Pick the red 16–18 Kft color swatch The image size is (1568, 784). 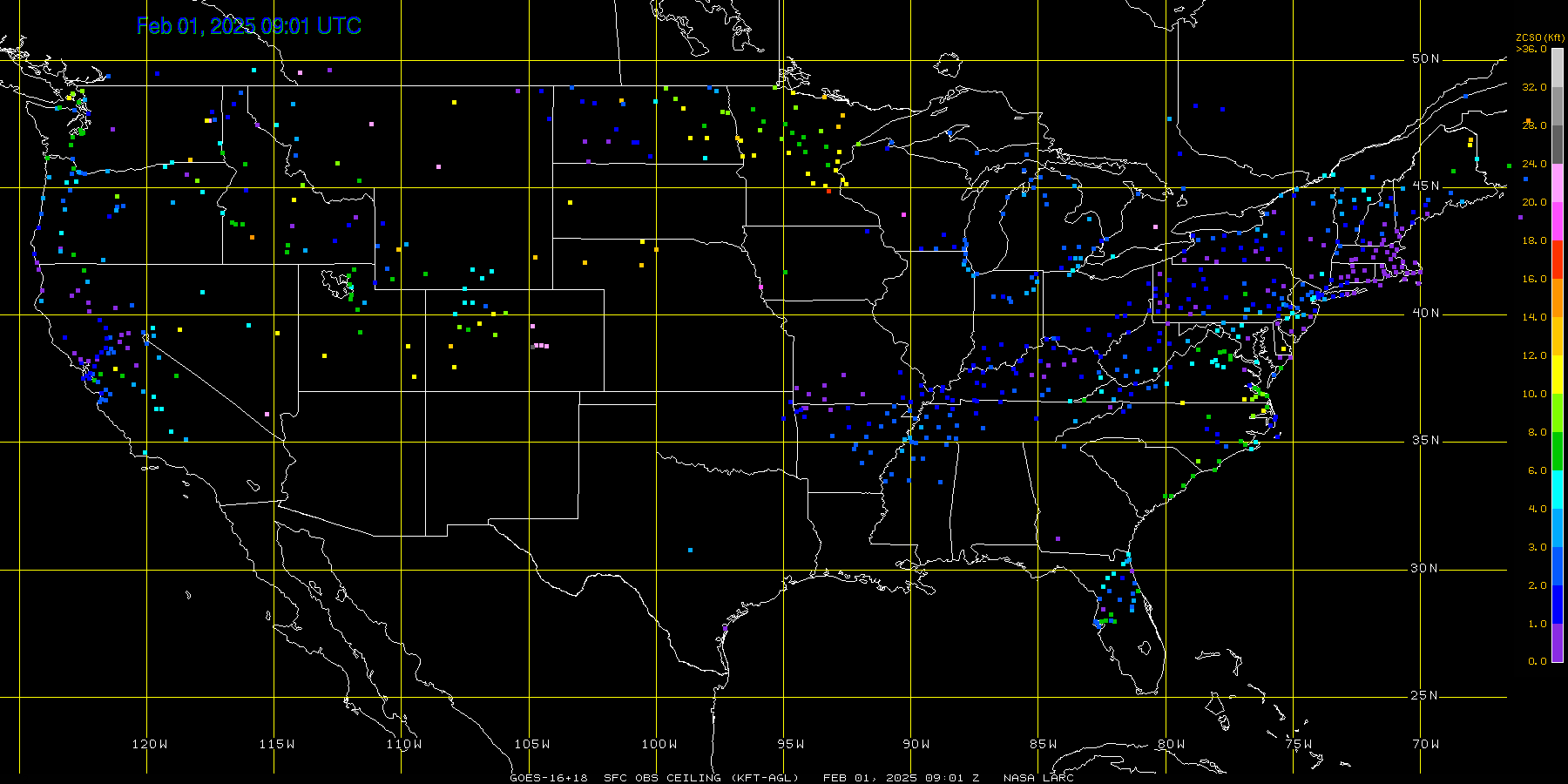[x=1558, y=260]
